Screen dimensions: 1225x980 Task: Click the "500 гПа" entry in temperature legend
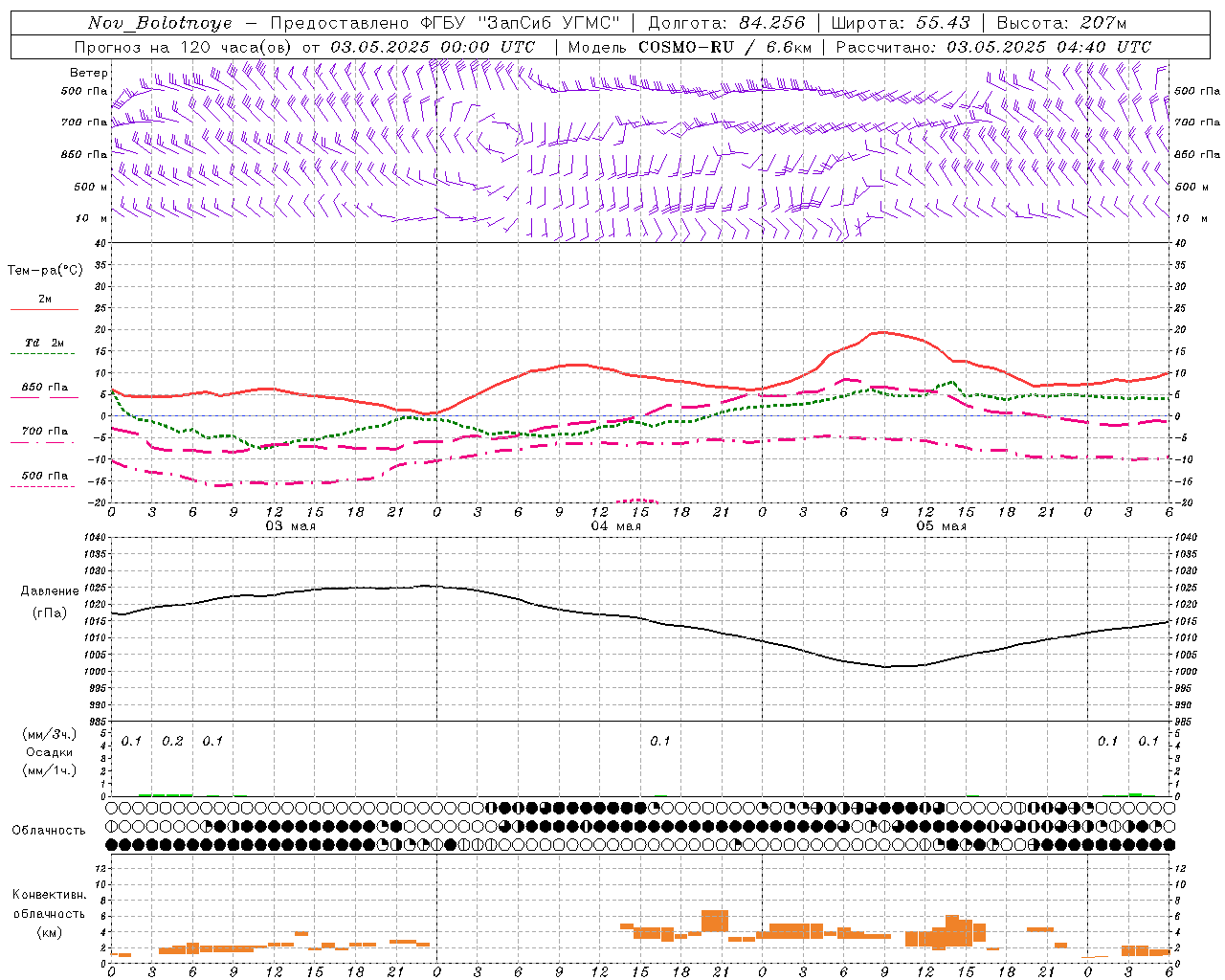(45, 476)
